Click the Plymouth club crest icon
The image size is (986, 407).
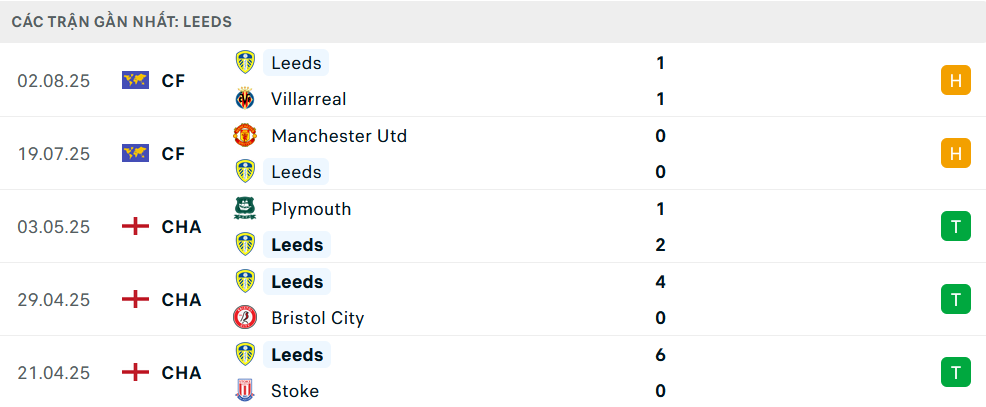click(x=244, y=209)
